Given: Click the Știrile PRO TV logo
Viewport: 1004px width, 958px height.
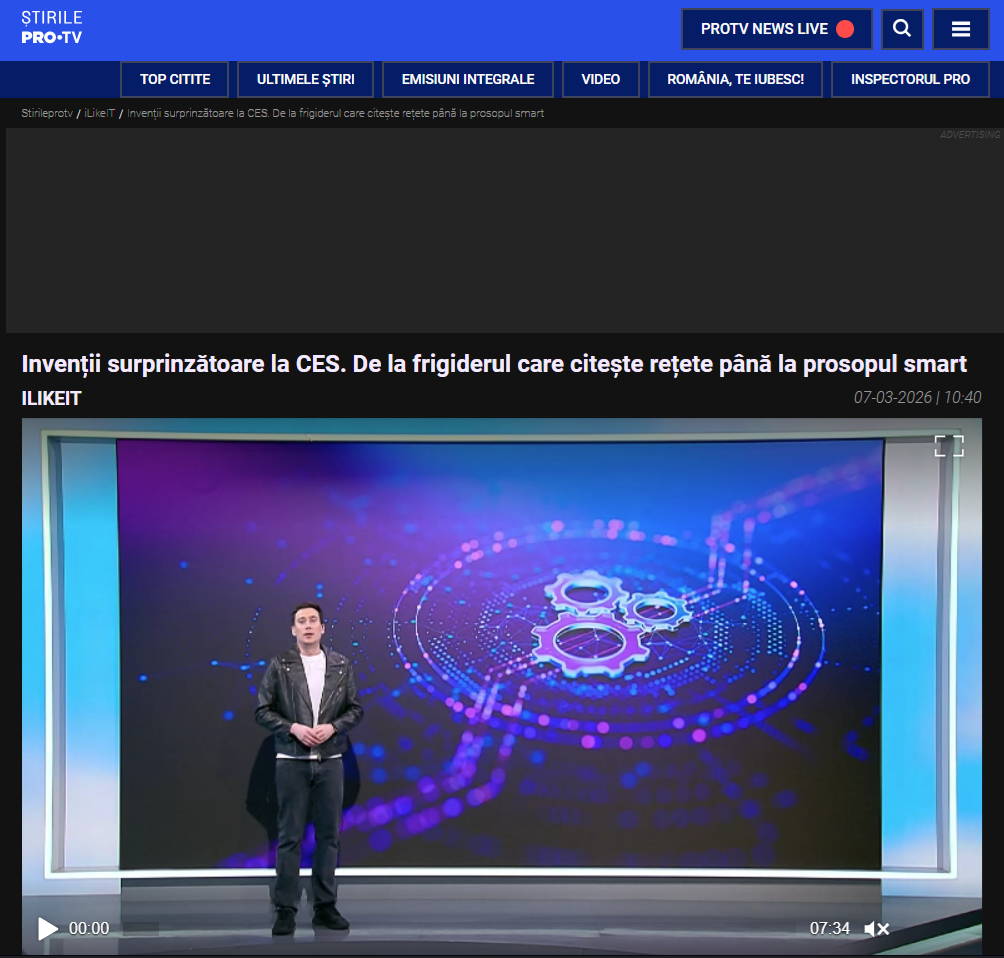Looking at the screenshot, I should [52, 28].
